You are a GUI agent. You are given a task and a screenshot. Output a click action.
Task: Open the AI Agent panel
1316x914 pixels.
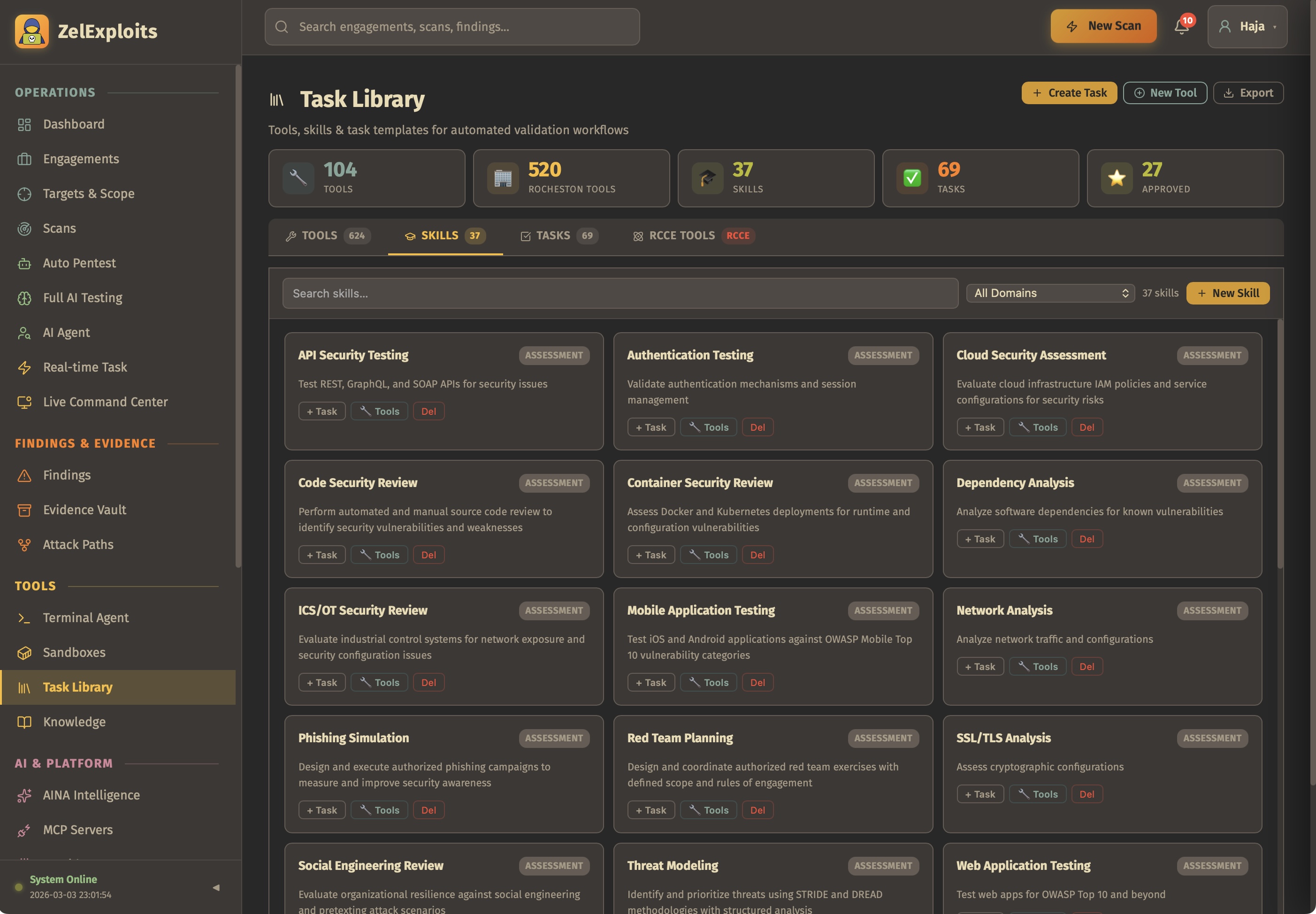tap(66, 332)
